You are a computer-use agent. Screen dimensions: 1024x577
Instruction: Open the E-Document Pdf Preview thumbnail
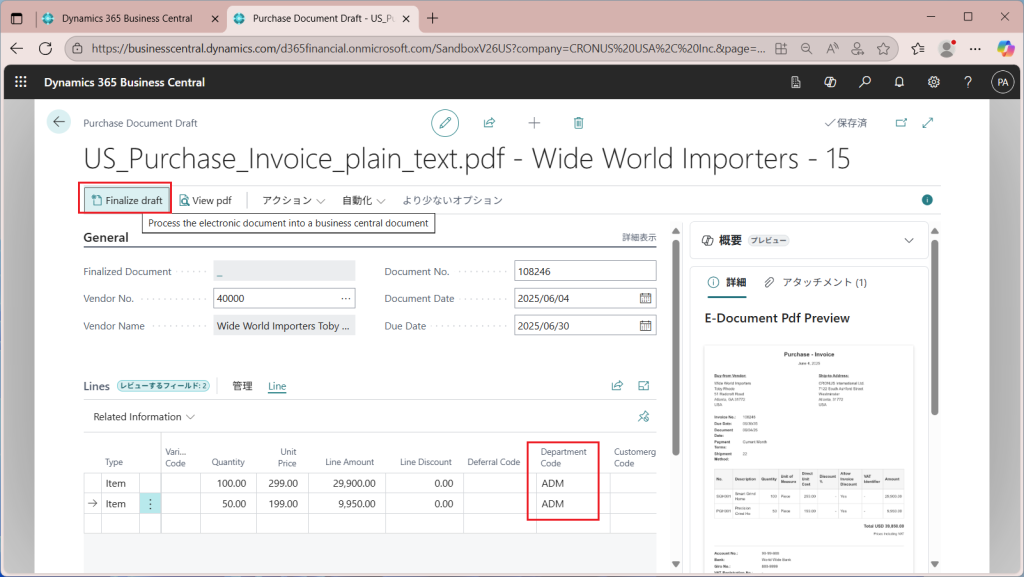[808, 459]
